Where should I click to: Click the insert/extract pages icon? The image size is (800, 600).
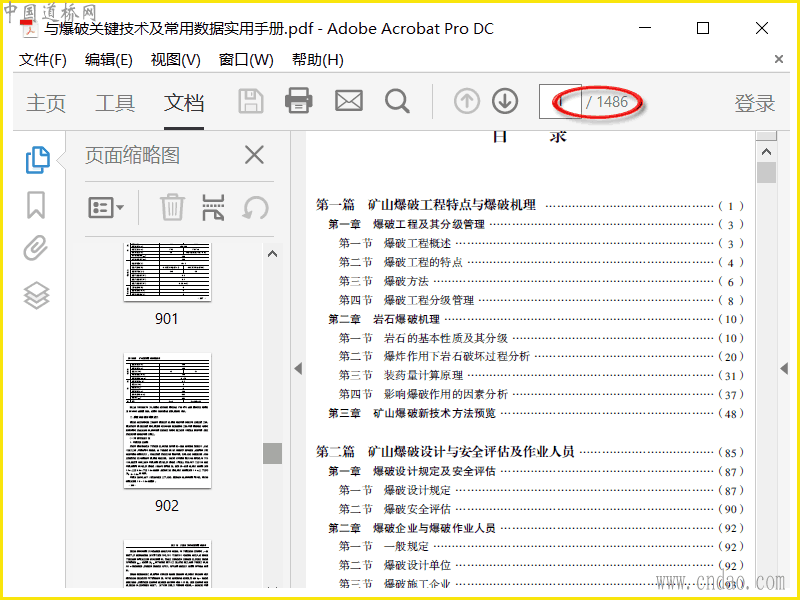click(213, 207)
